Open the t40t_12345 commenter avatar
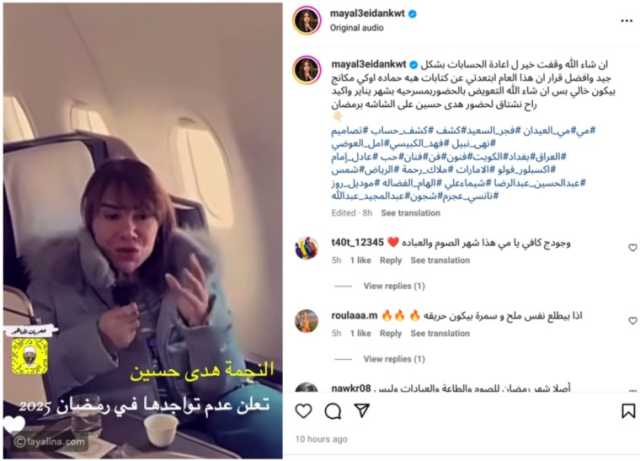Viewport: 640px width, 461px height. 306,247
